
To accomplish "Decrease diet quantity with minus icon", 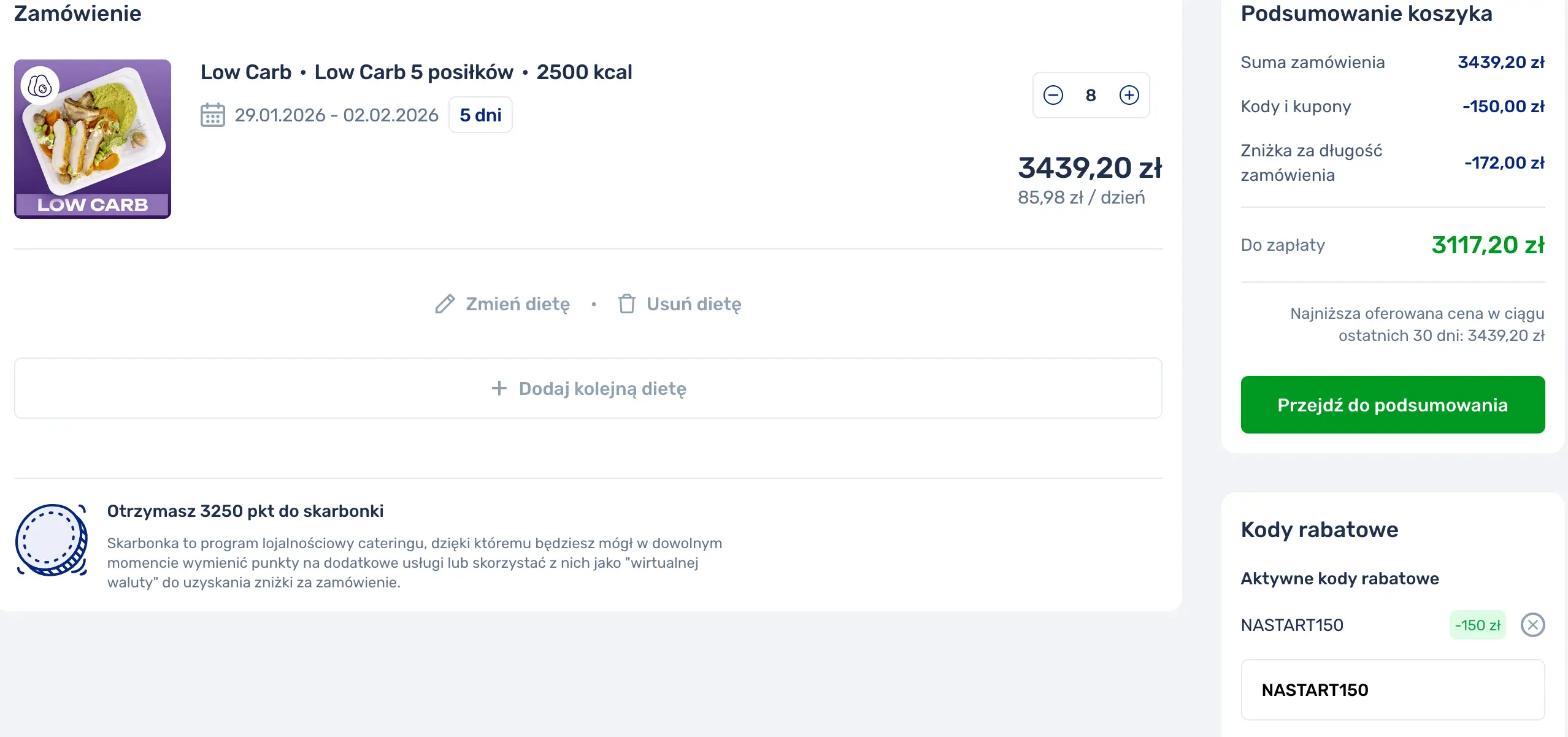I will coord(1053,95).
